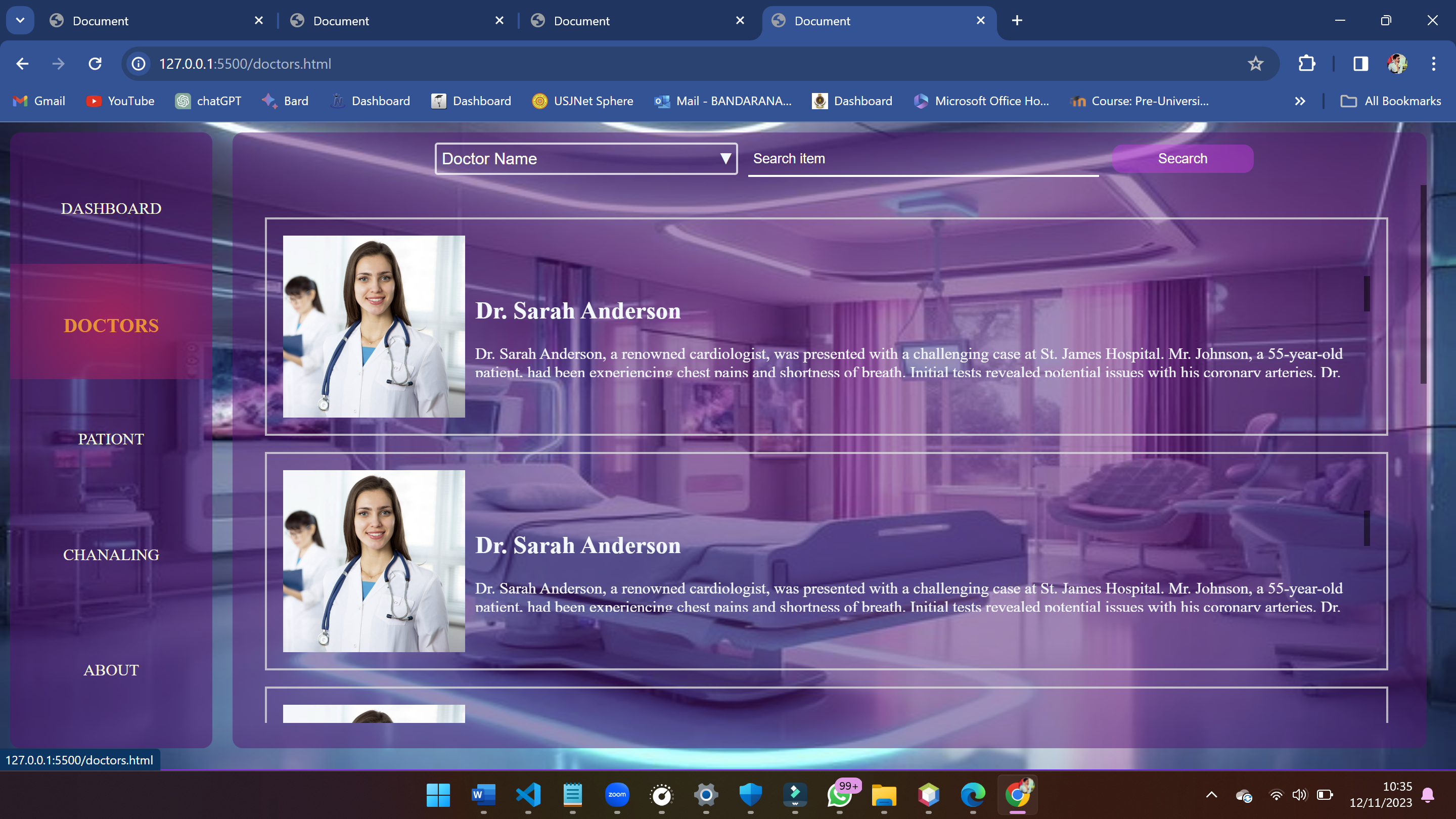Click the DOCTORS sidebar navigation icon
This screenshot has width=1456, height=819.
point(111,324)
